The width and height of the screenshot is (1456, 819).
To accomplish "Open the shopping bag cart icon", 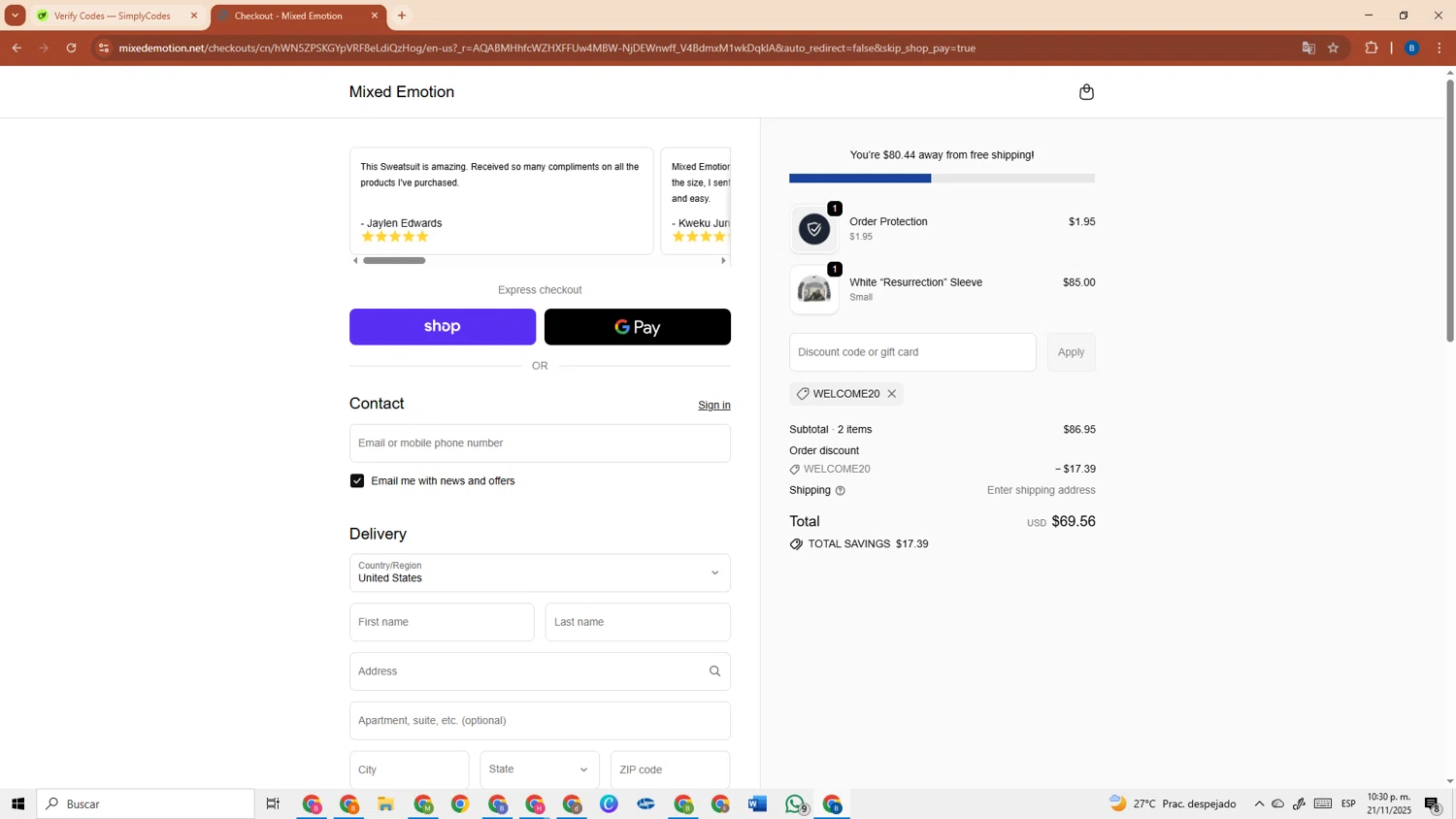I will (1086, 92).
